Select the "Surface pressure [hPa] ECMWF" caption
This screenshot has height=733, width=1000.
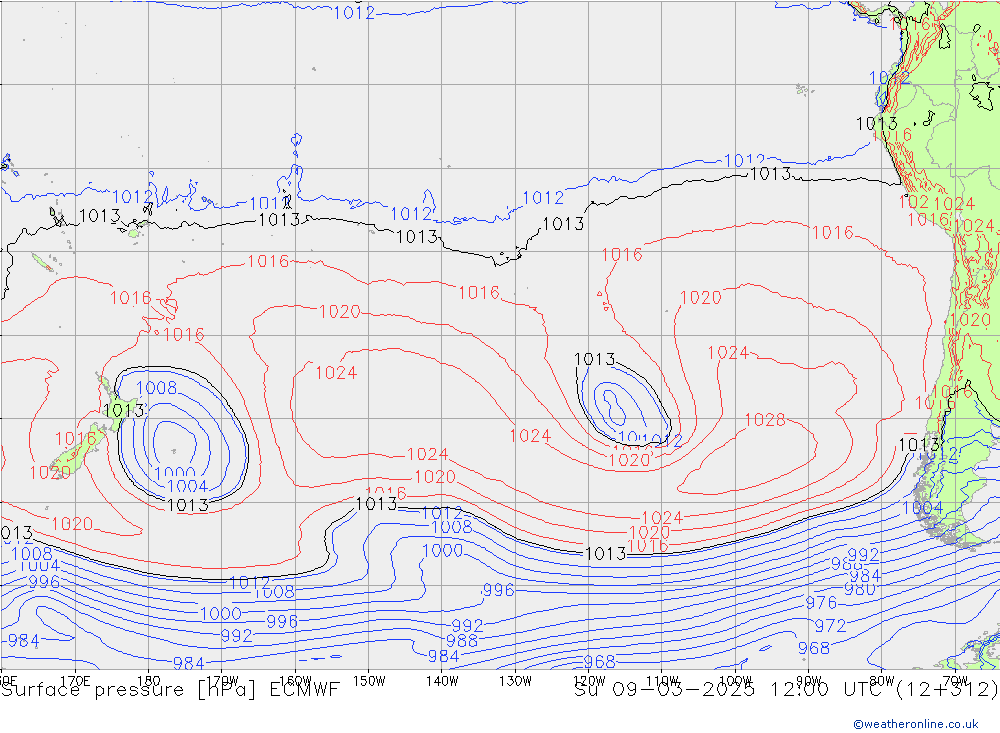tap(170, 690)
